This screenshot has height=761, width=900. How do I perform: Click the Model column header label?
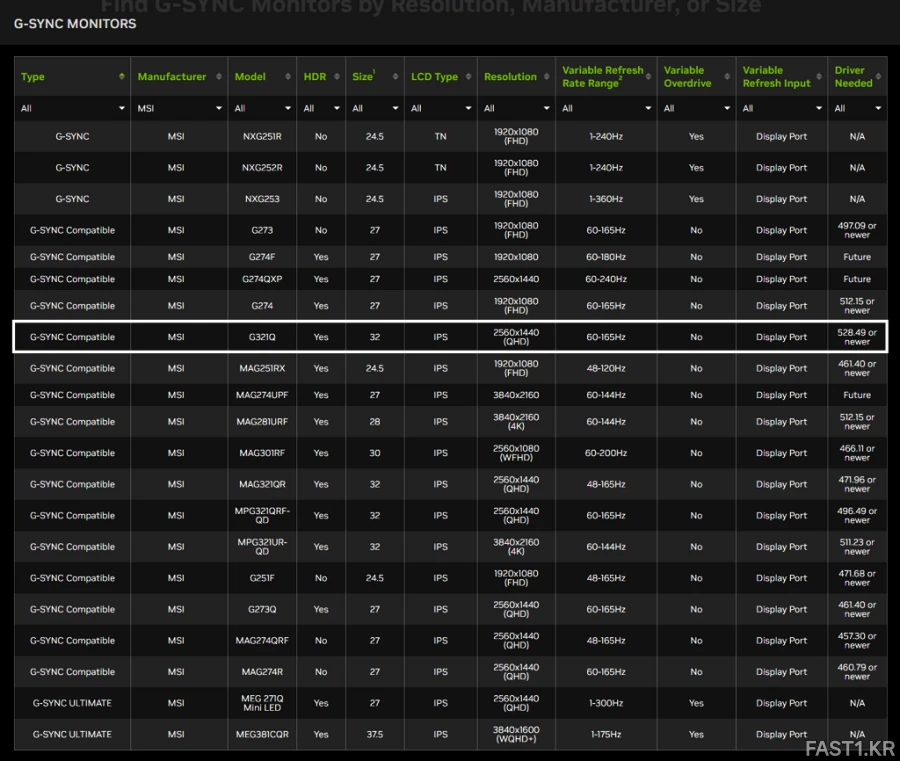pos(250,76)
